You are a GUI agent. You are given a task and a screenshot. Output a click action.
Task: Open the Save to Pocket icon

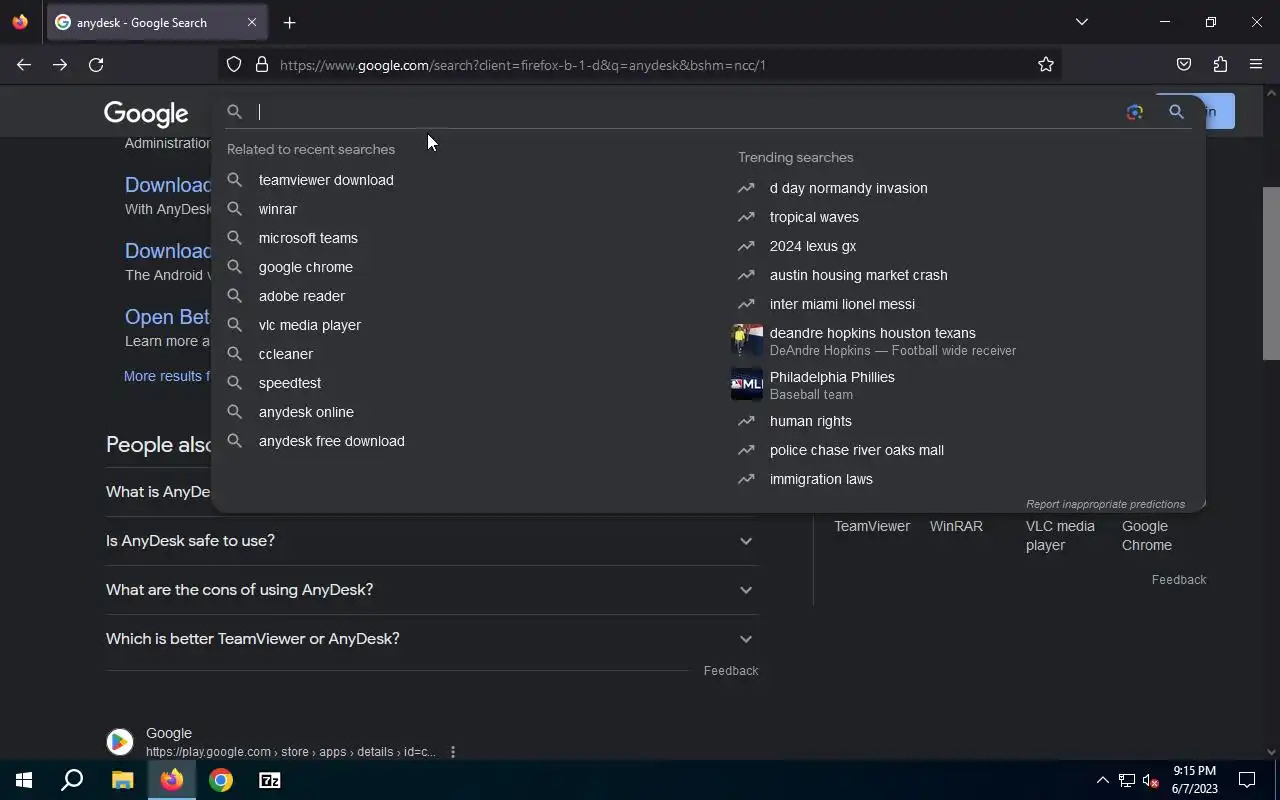[x=1184, y=65]
